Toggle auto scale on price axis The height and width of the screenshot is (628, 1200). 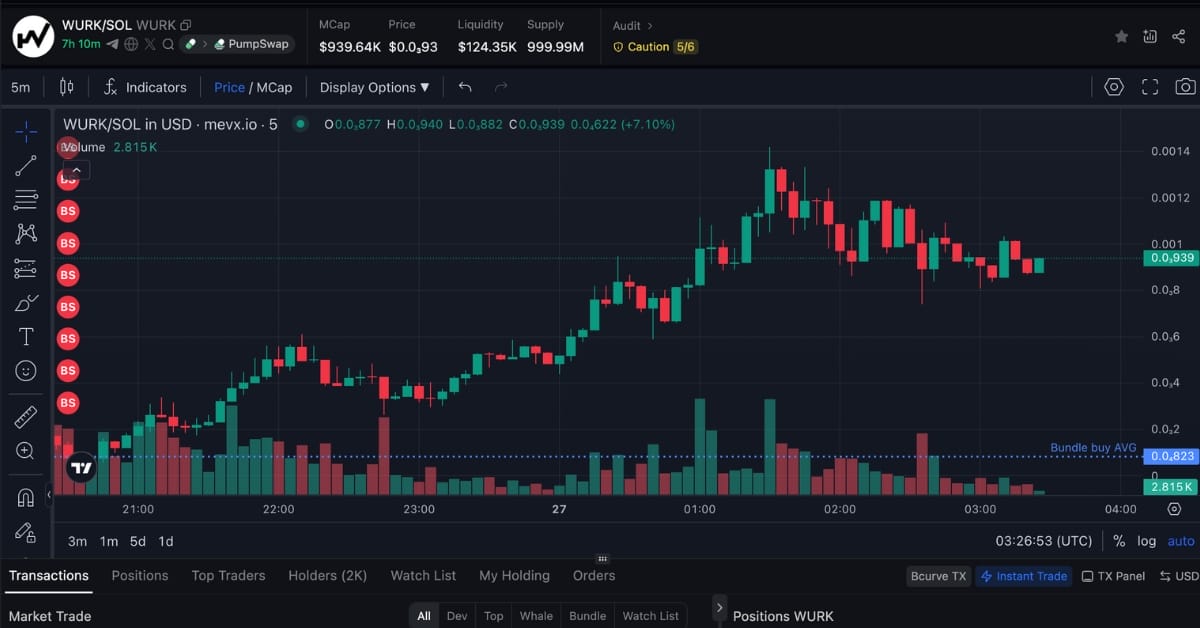click(x=1181, y=541)
